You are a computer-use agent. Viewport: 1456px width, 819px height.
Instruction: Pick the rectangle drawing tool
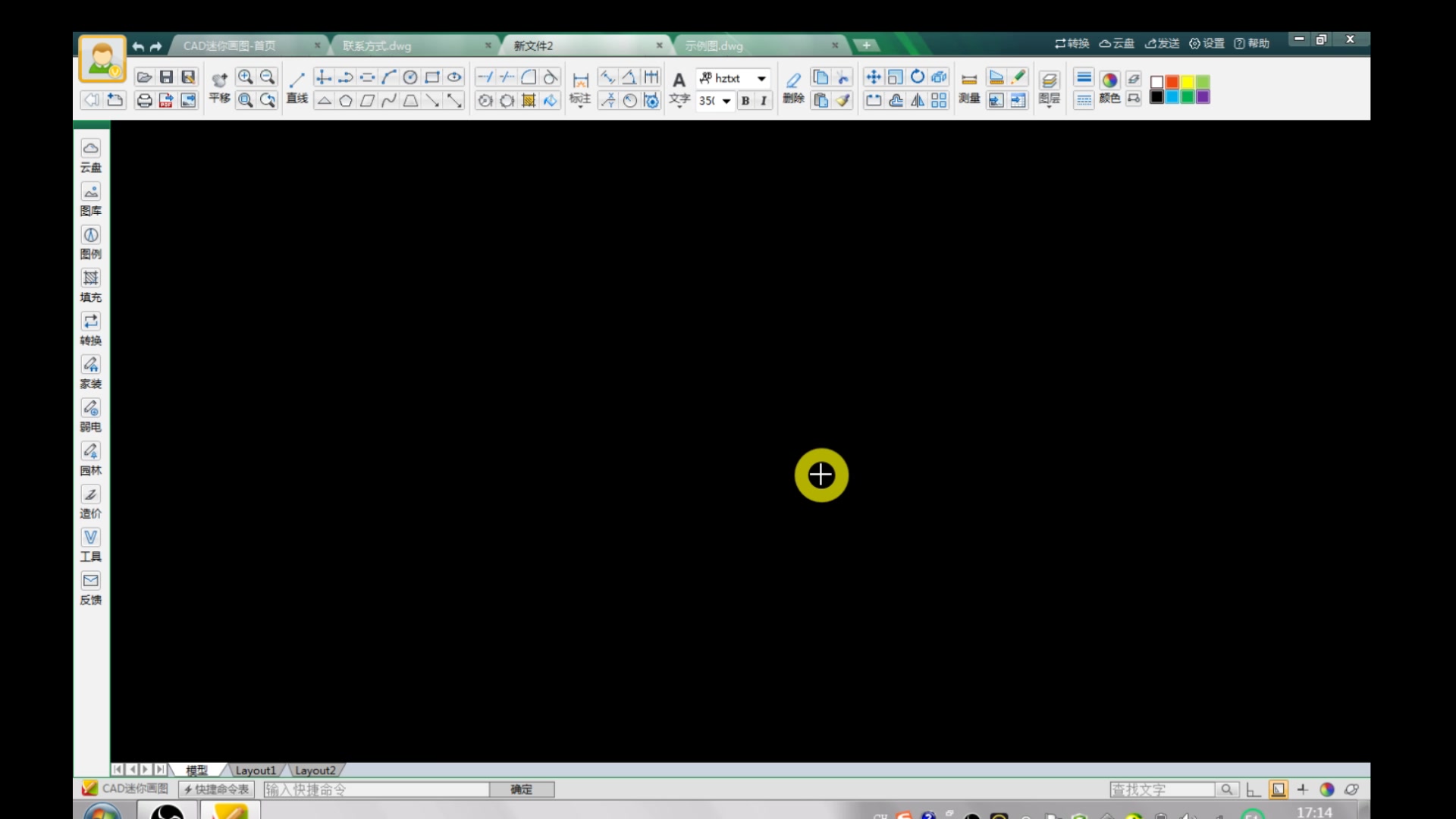(432, 77)
